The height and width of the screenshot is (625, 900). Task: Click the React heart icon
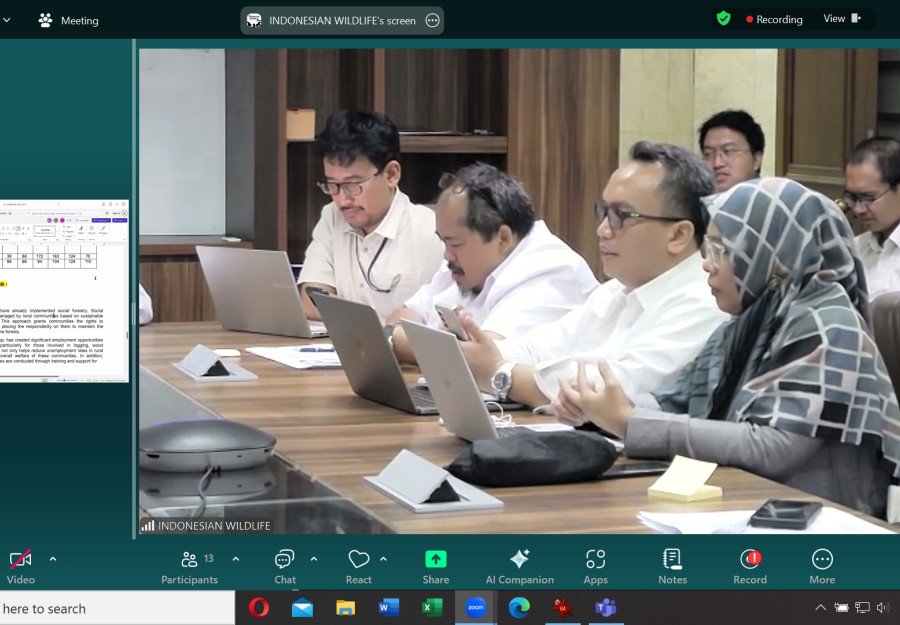[358, 560]
